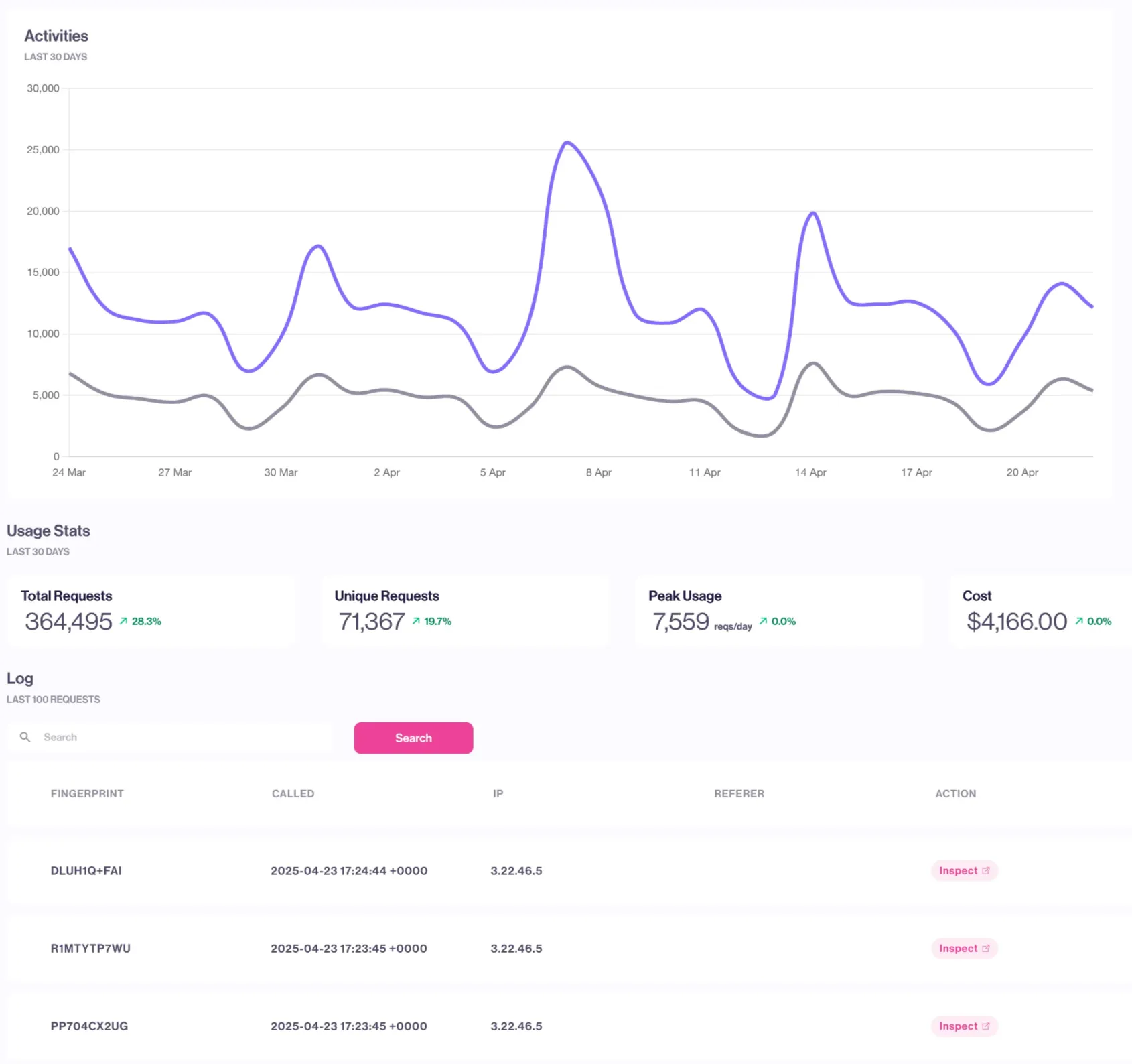1132x1064 pixels.
Task: Click the LAST 100 REQUESTS subtitle
Action: (x=54, y=700)
